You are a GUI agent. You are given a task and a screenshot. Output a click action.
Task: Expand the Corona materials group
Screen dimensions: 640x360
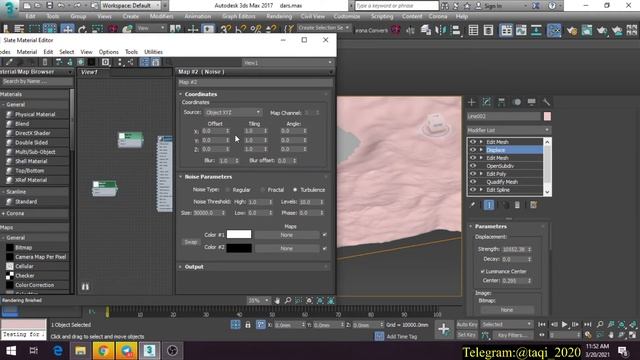(x=4, y=213)
